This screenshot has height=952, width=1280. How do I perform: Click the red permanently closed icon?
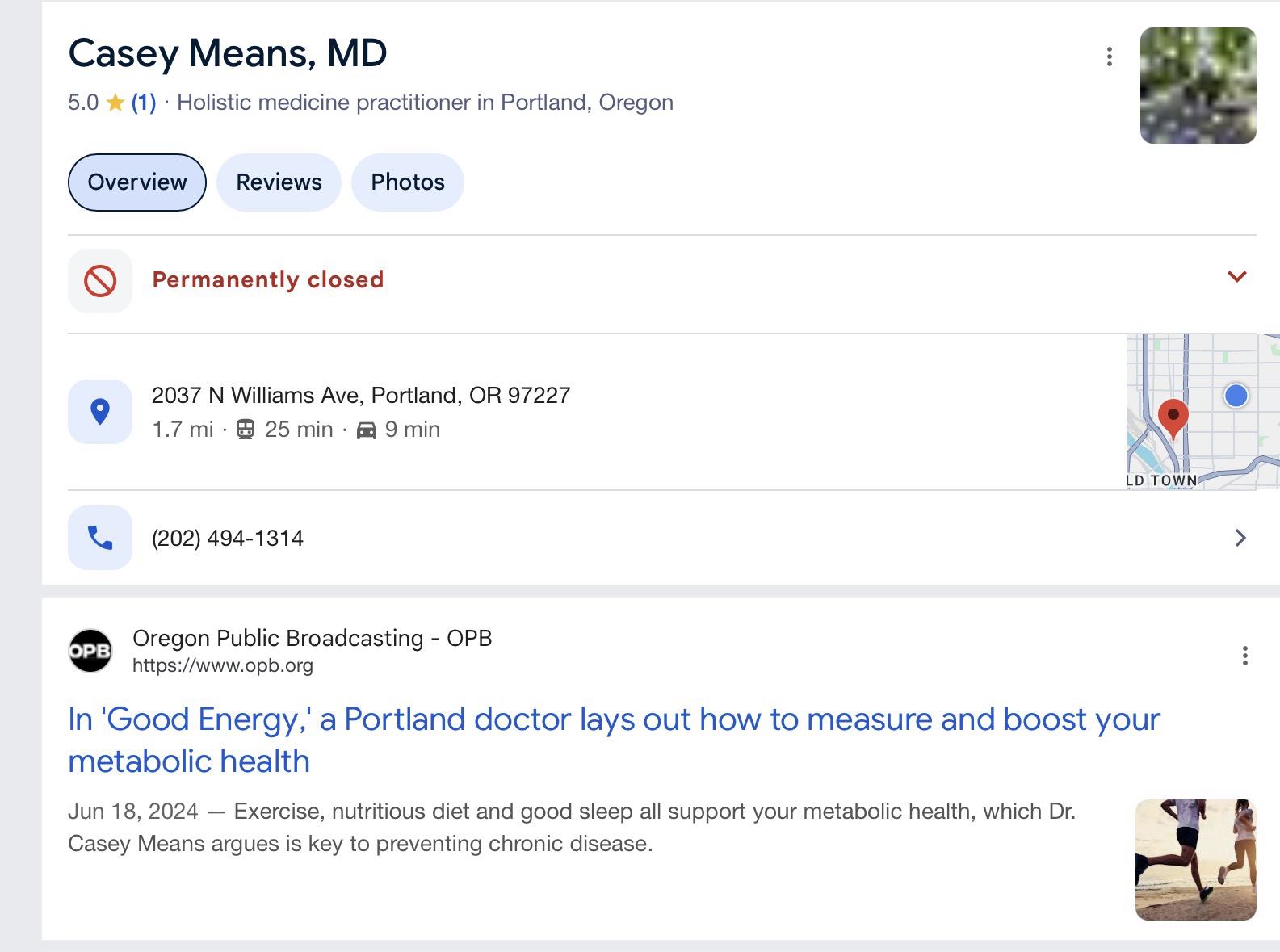point(100,281)
